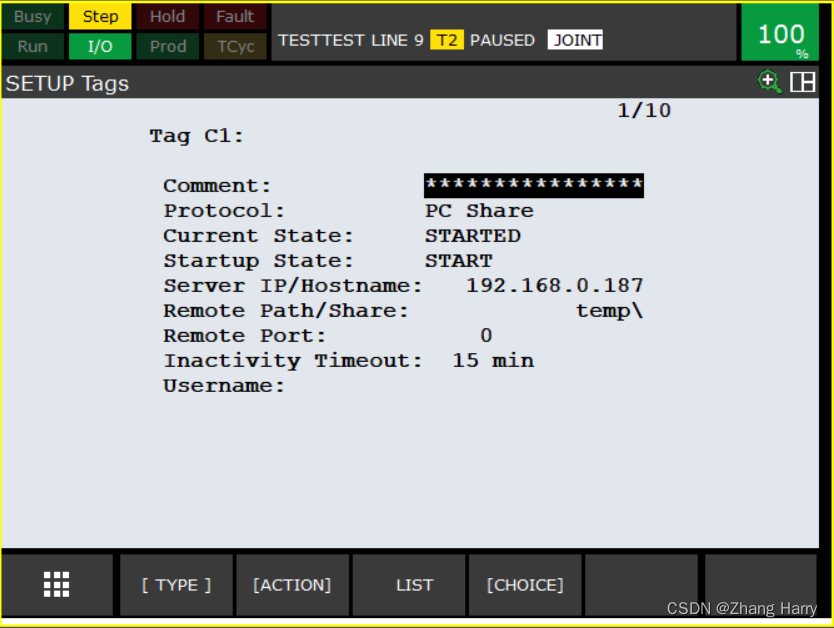Screen dimensions: 834x628
Task: Select the Startup State value START
Action: point(458,261)
